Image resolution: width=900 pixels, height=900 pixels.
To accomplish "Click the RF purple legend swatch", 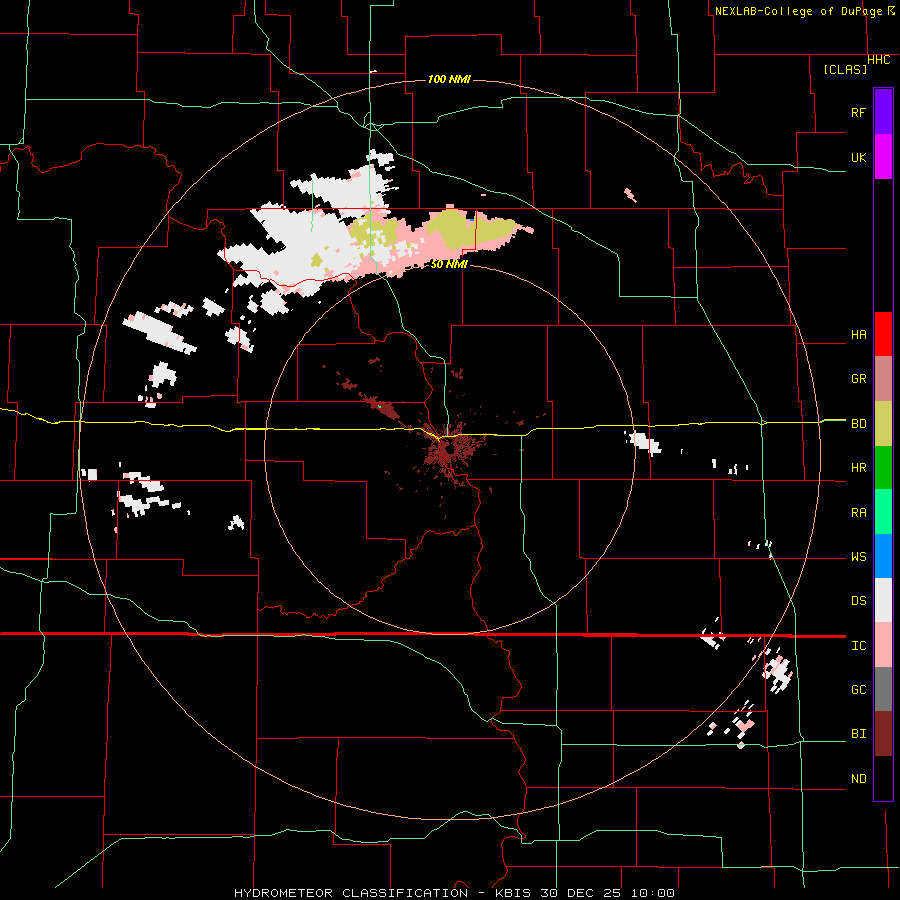I will click(x=883, y=112).
